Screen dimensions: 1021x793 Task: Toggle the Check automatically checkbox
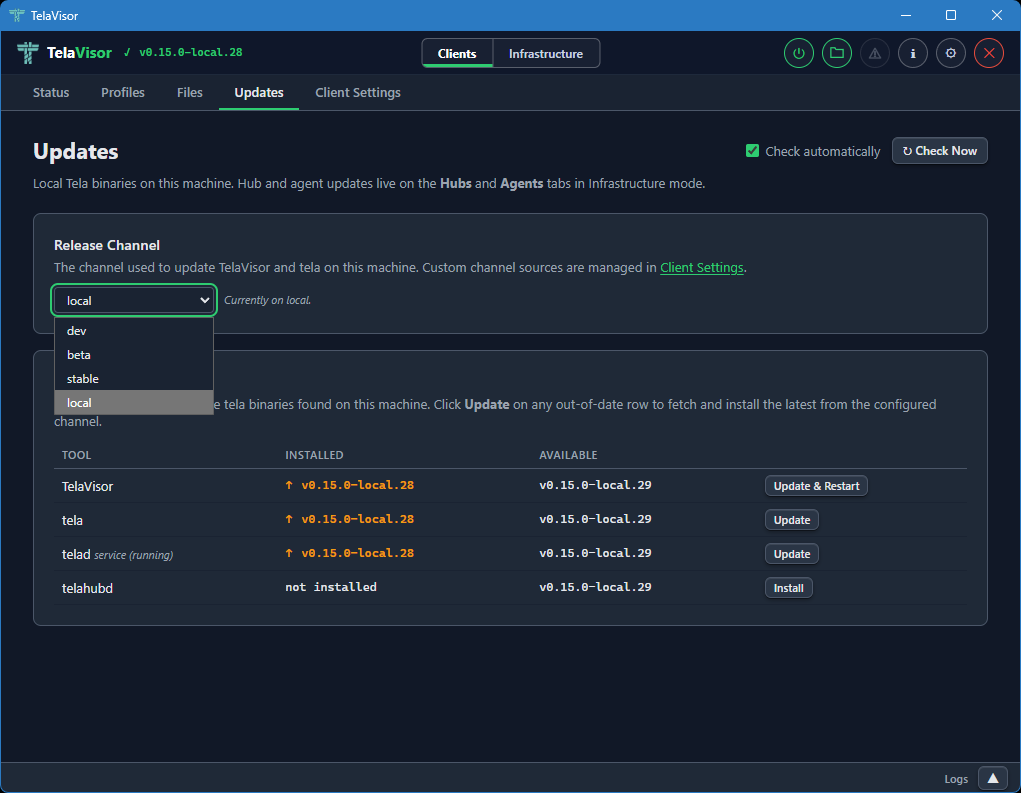coord(752,151)
